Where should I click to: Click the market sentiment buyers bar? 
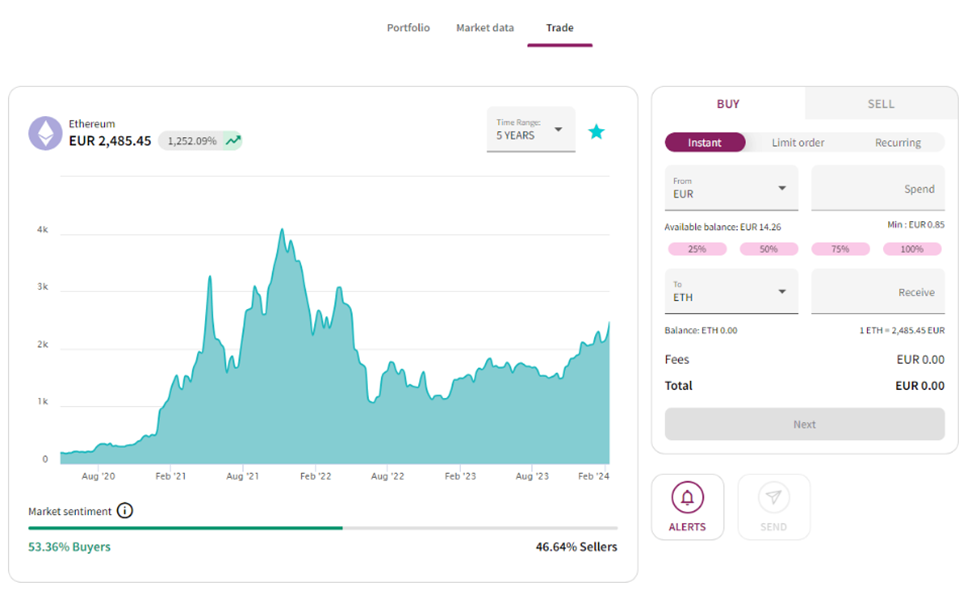pyautogui.click(x=185, y=527)
